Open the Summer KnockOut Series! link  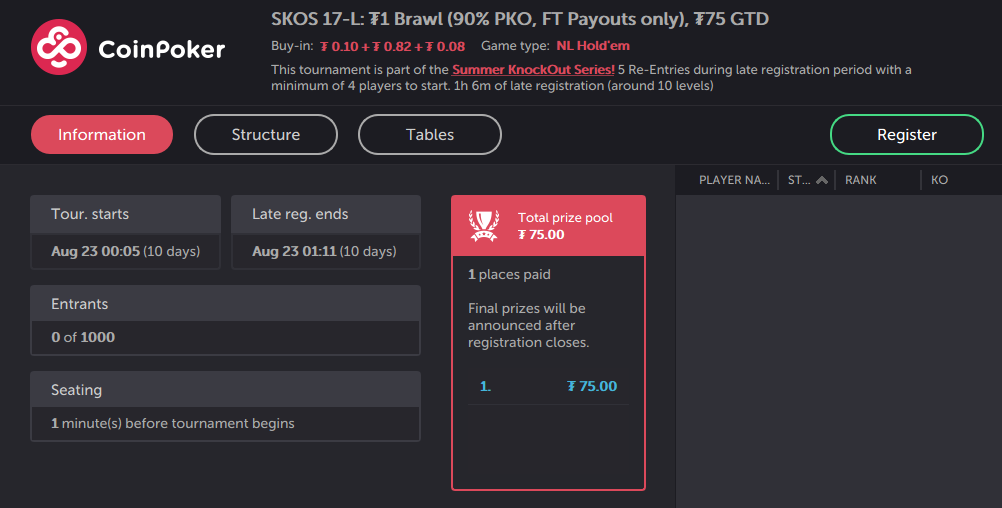533,70
